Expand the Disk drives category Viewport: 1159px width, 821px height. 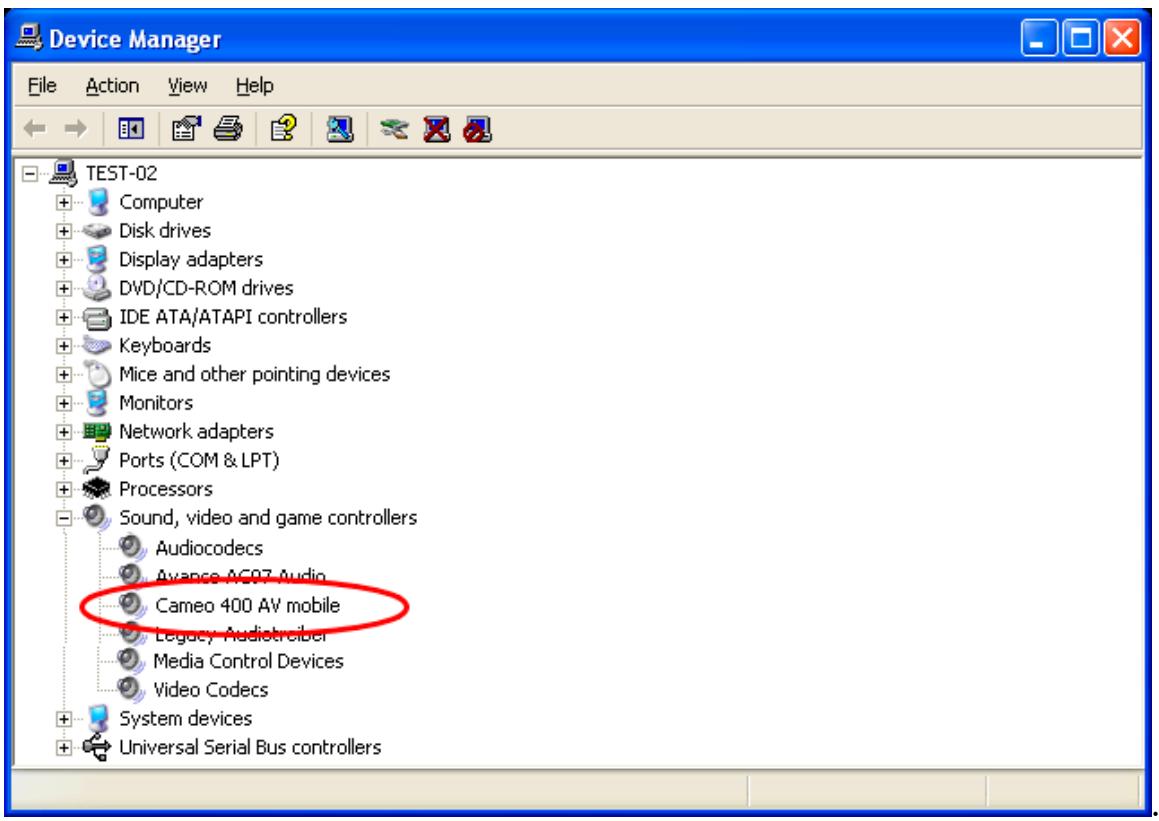pyautogui.click(x=64, y=231)
